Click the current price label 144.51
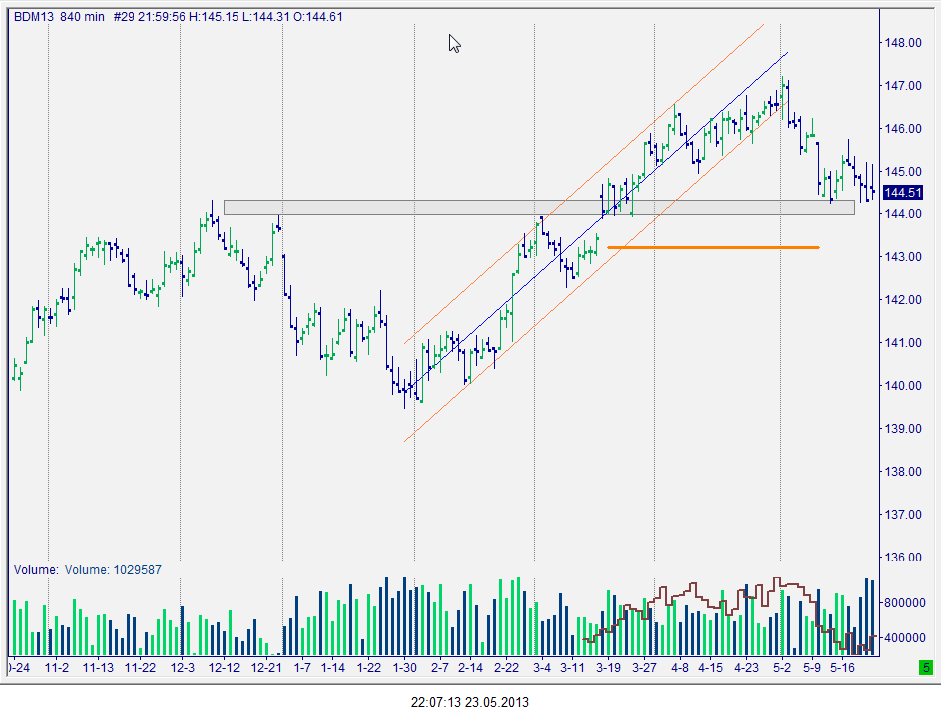Viewport: 941px width, 719px height. [903, 193]
